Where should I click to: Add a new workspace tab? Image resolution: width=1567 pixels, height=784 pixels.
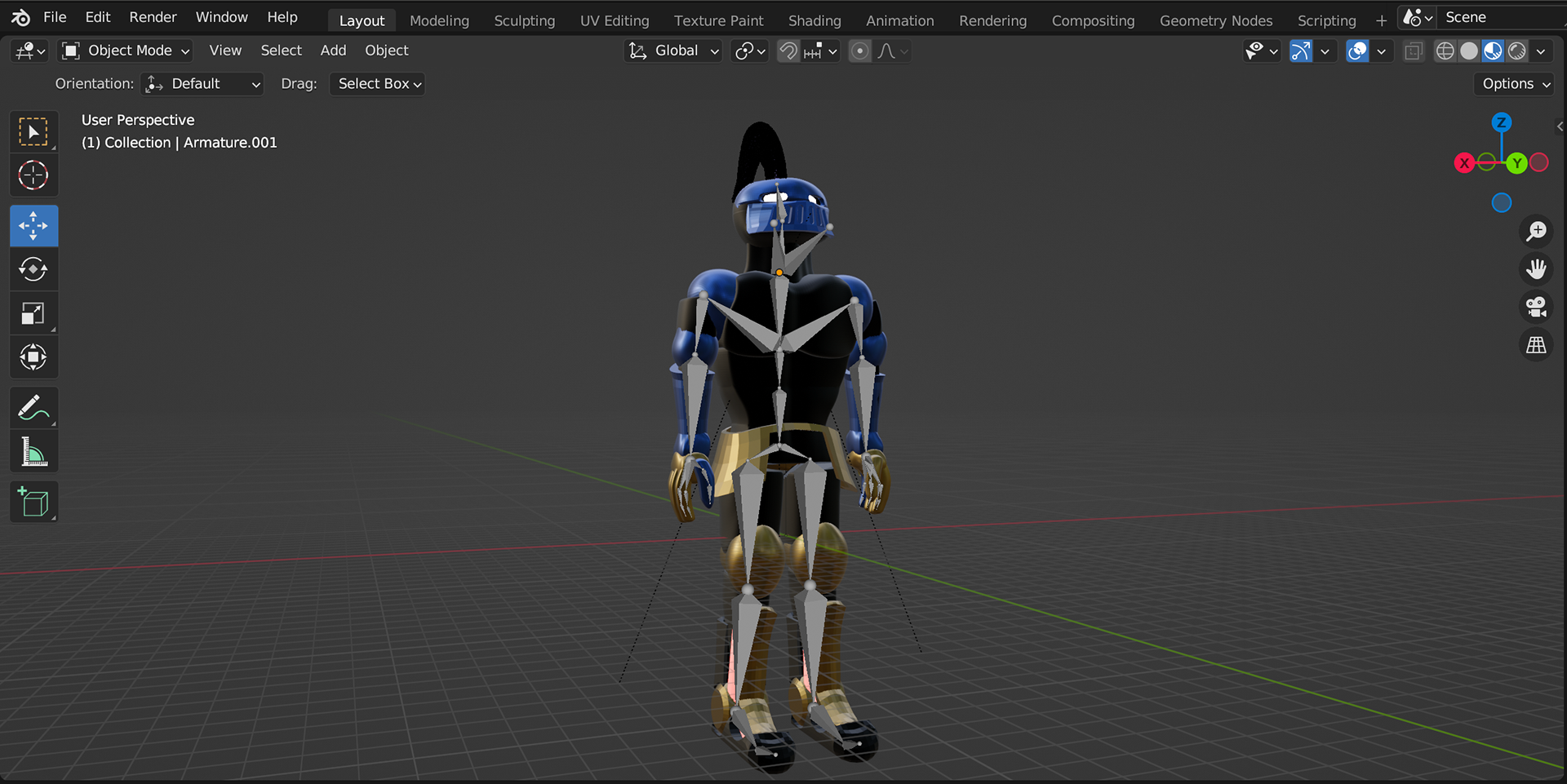1381,20
